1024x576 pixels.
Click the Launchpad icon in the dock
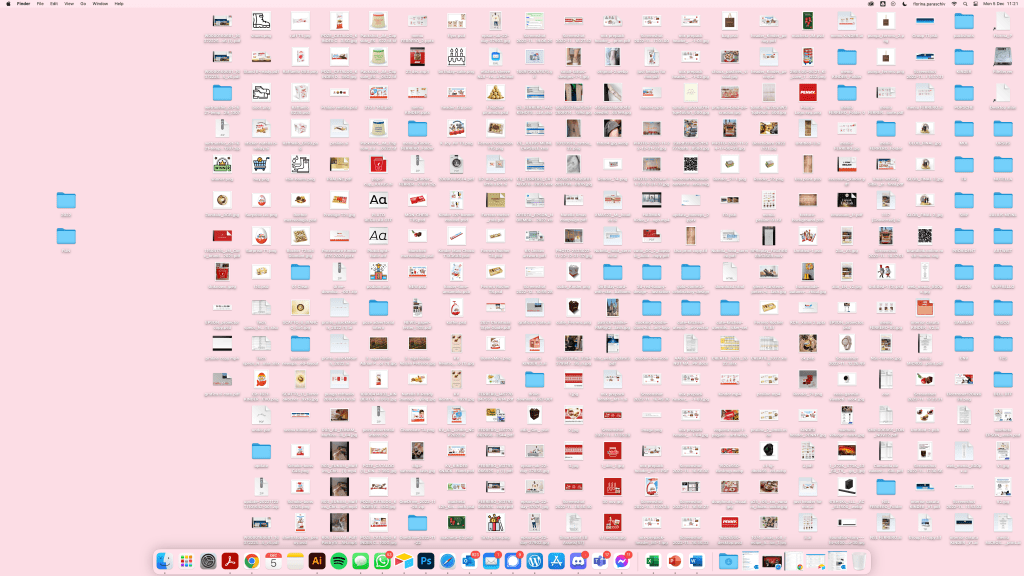click(x=186, y=562)
